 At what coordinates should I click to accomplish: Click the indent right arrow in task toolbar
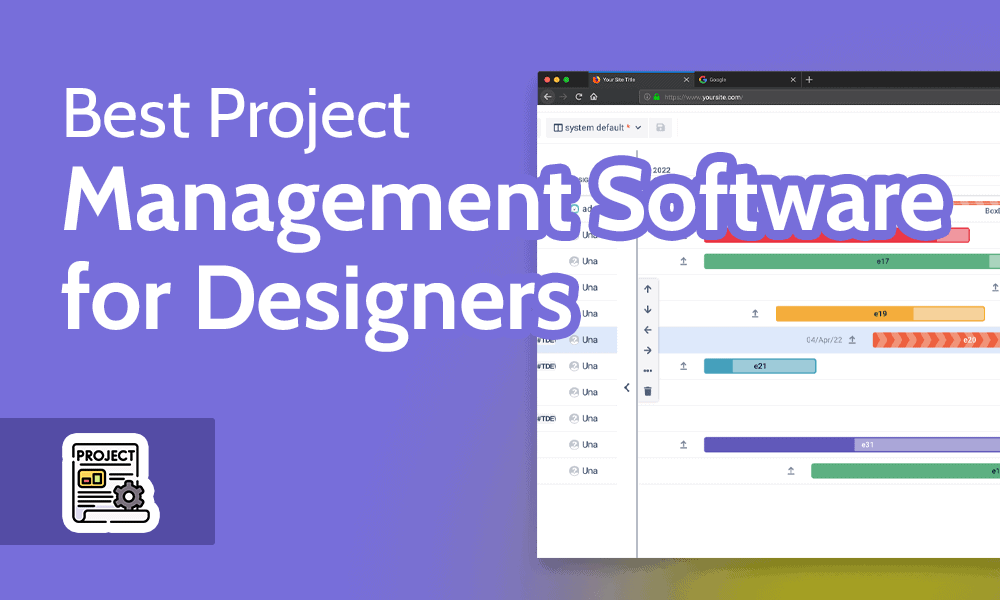(x=648, y=350)
